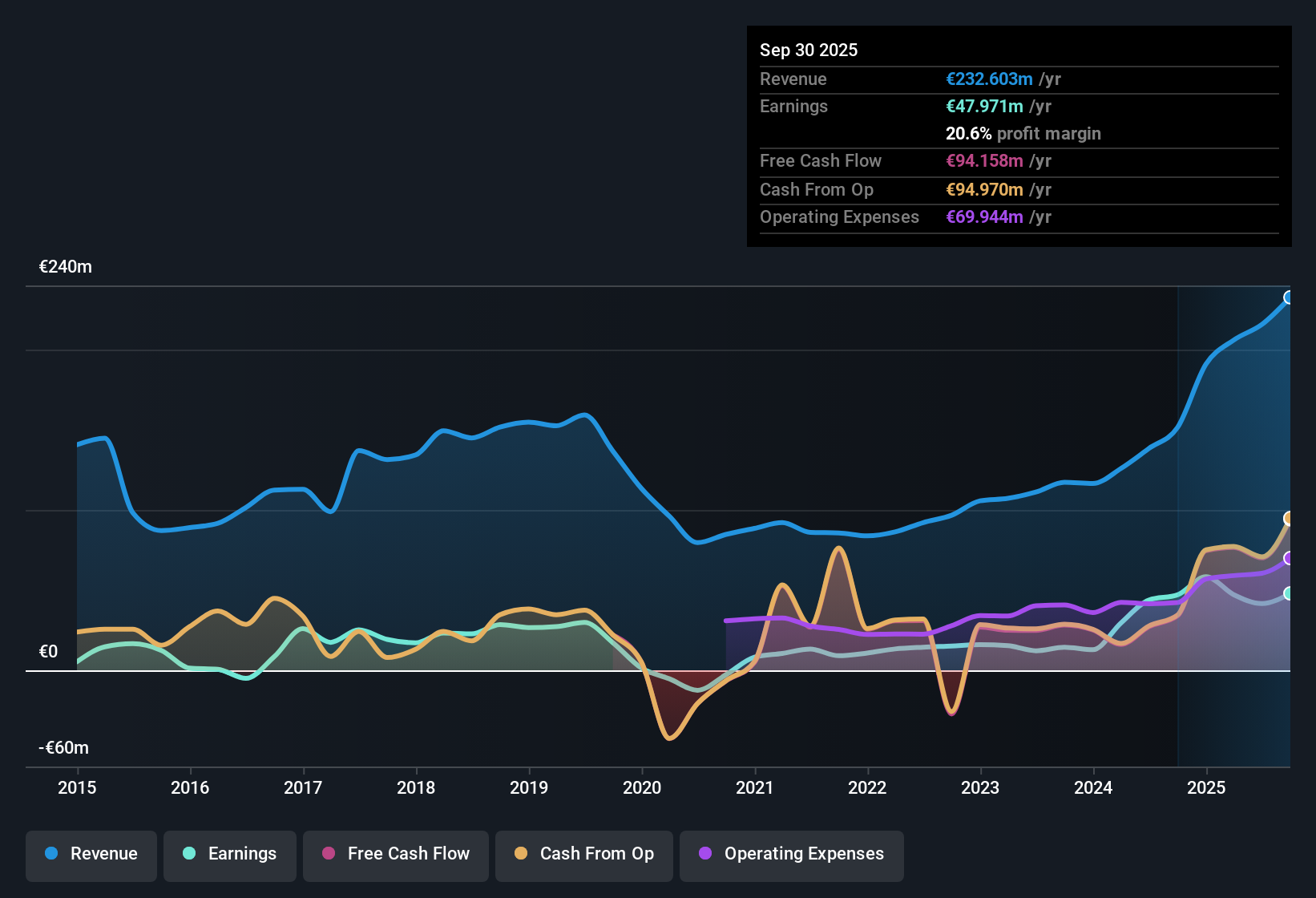Image resolution: width=1316 pixels, height=898 pixels.
Task: Click the €232.603m Revenue value
Action: point(989,79)
